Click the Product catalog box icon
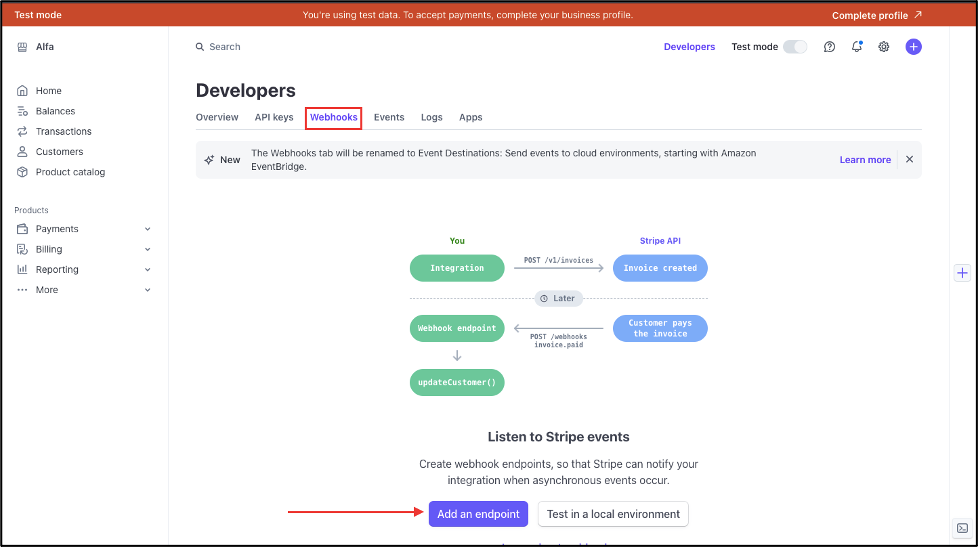 [x=22, y=172]
